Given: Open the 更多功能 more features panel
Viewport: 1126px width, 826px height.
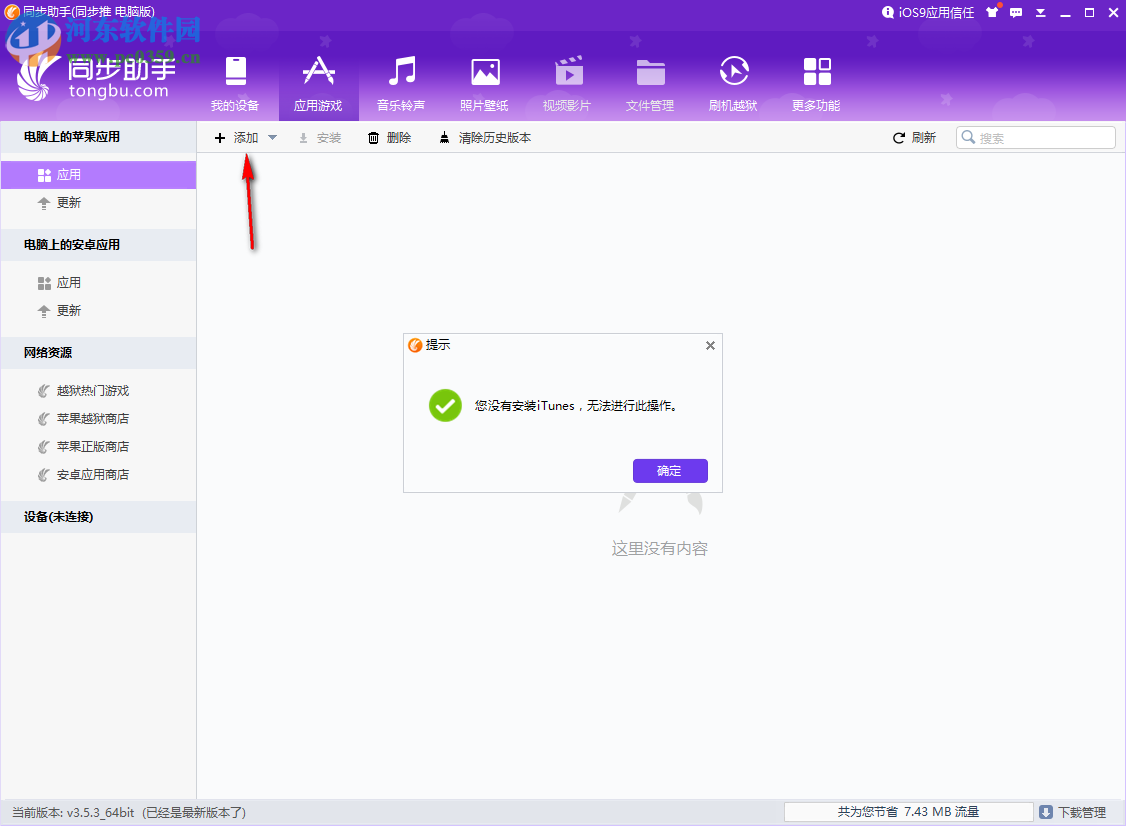Looking at the screenshot, I should point(816,80).
